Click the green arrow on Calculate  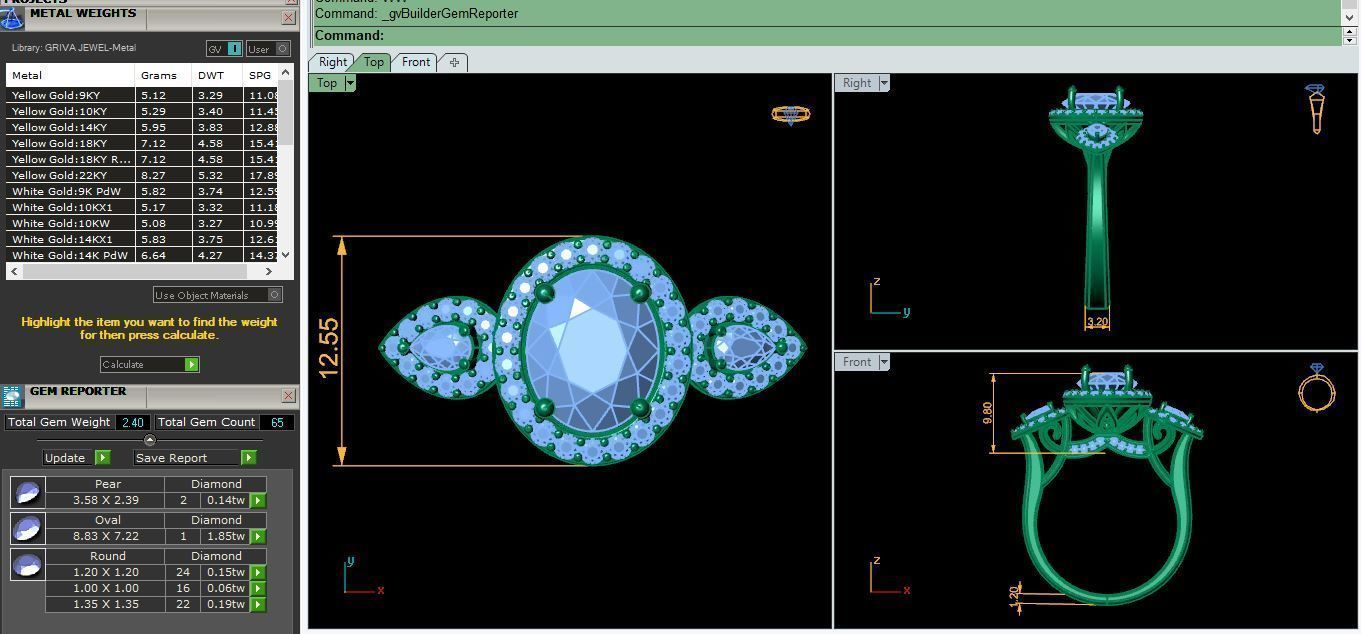tap(191, 364)
